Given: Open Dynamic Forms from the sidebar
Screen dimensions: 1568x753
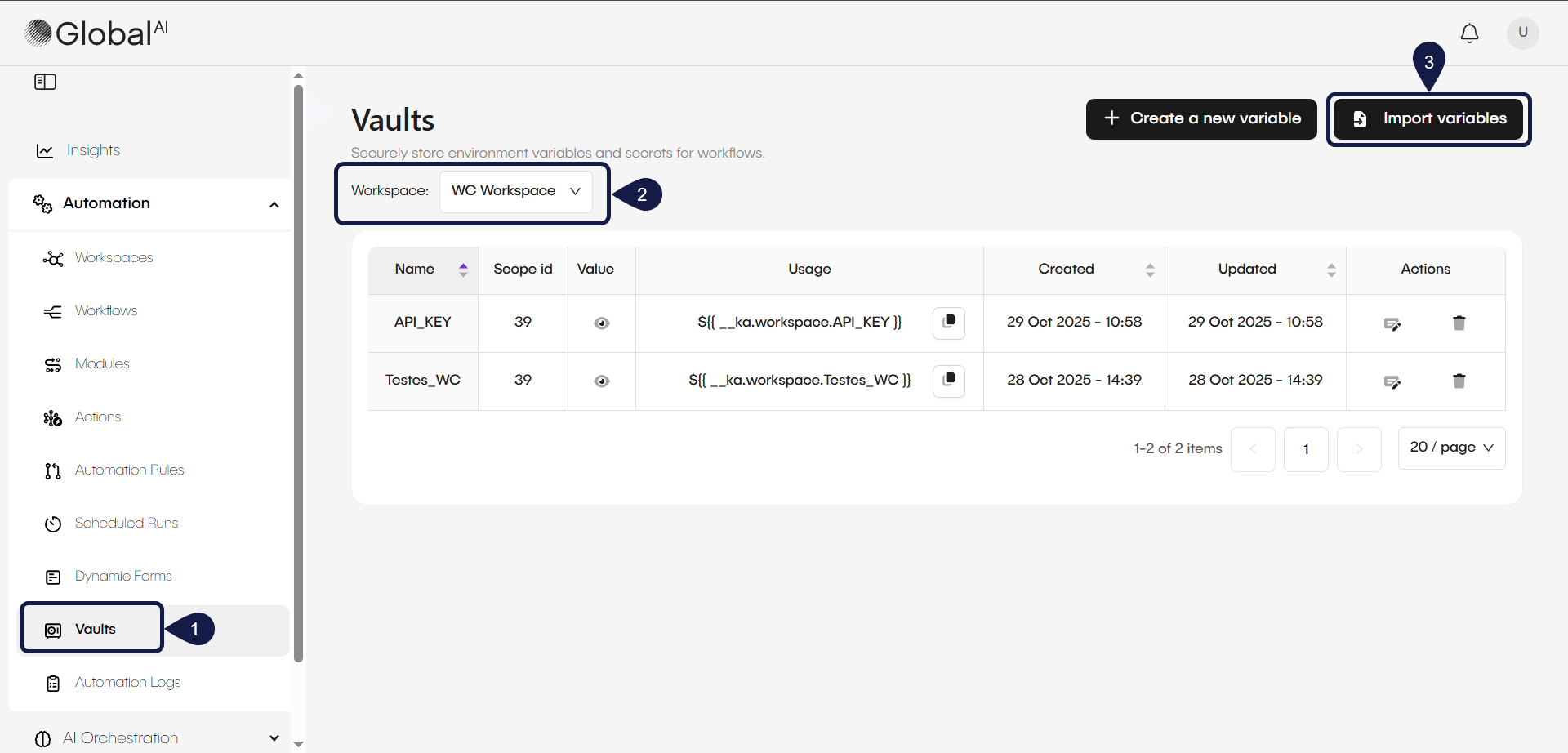Looking at the screenshot, I should [122, 576].
